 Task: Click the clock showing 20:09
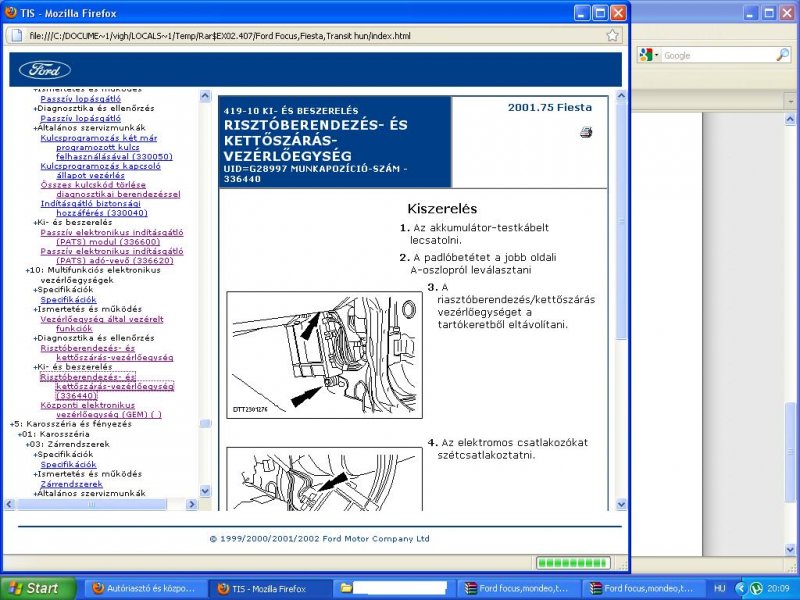coord(778,588)
